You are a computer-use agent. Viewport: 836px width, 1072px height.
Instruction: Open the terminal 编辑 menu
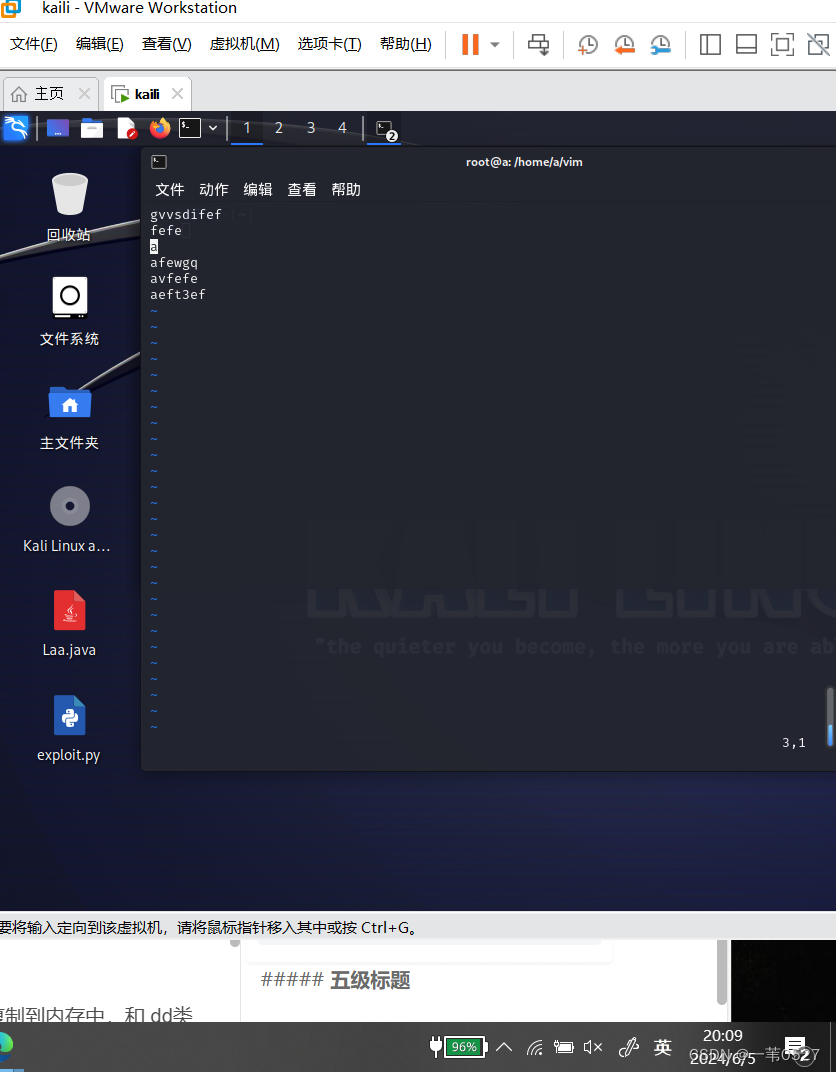coord(258,189)
